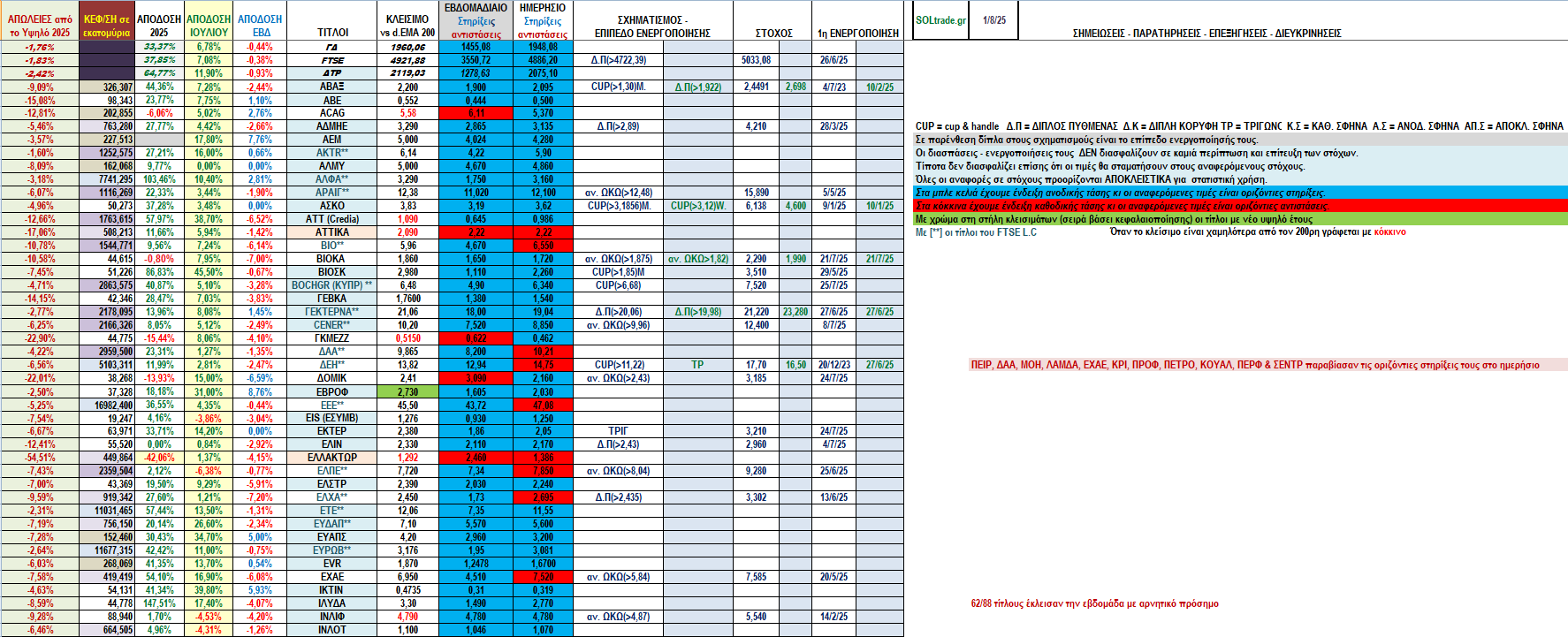
Task: Click the ΕΥΔΑΠ** ticker cell
Action: click(332, 524)
